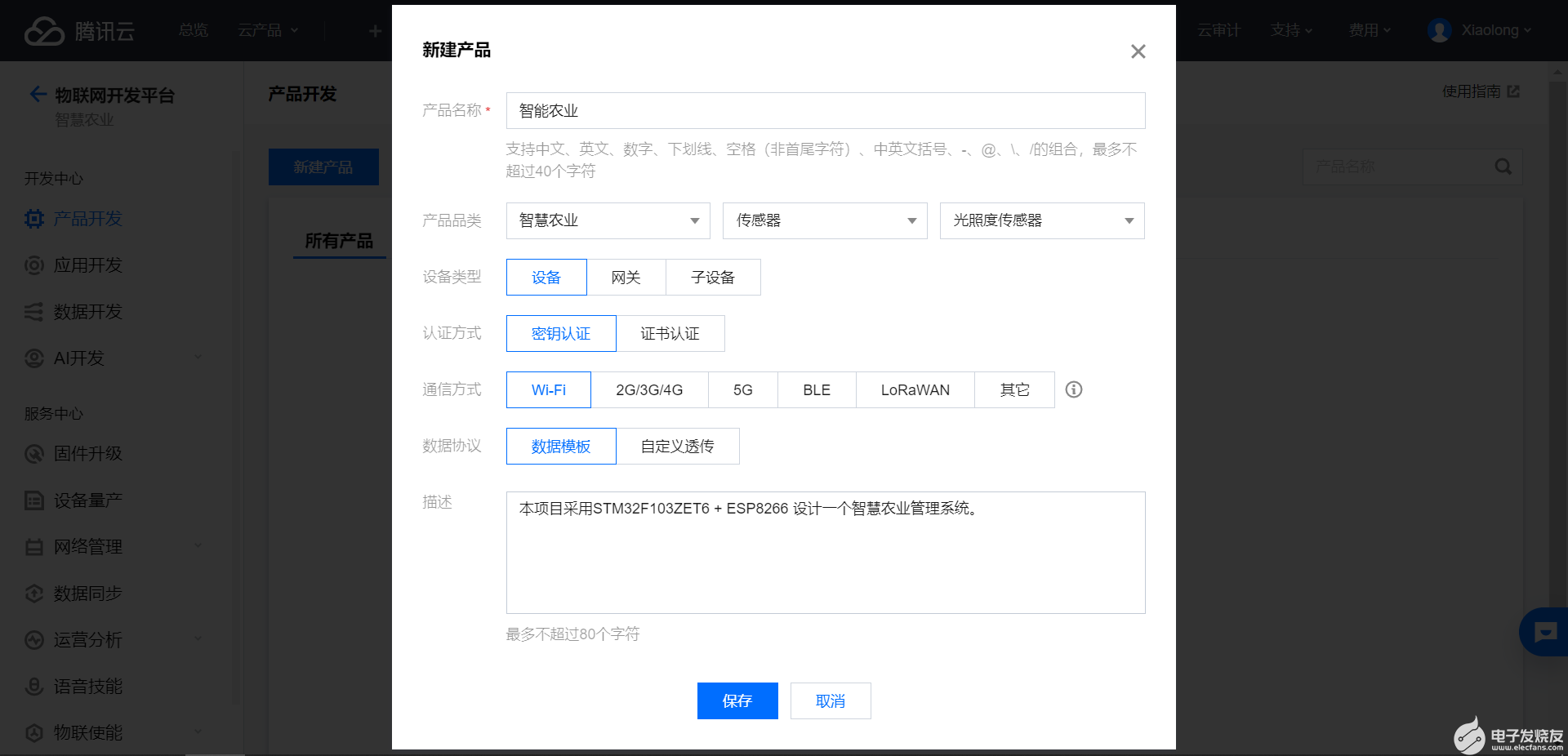Click the Tencent Cloud logo icon
Screen dimensions: 1568x756
coord(44,31)
